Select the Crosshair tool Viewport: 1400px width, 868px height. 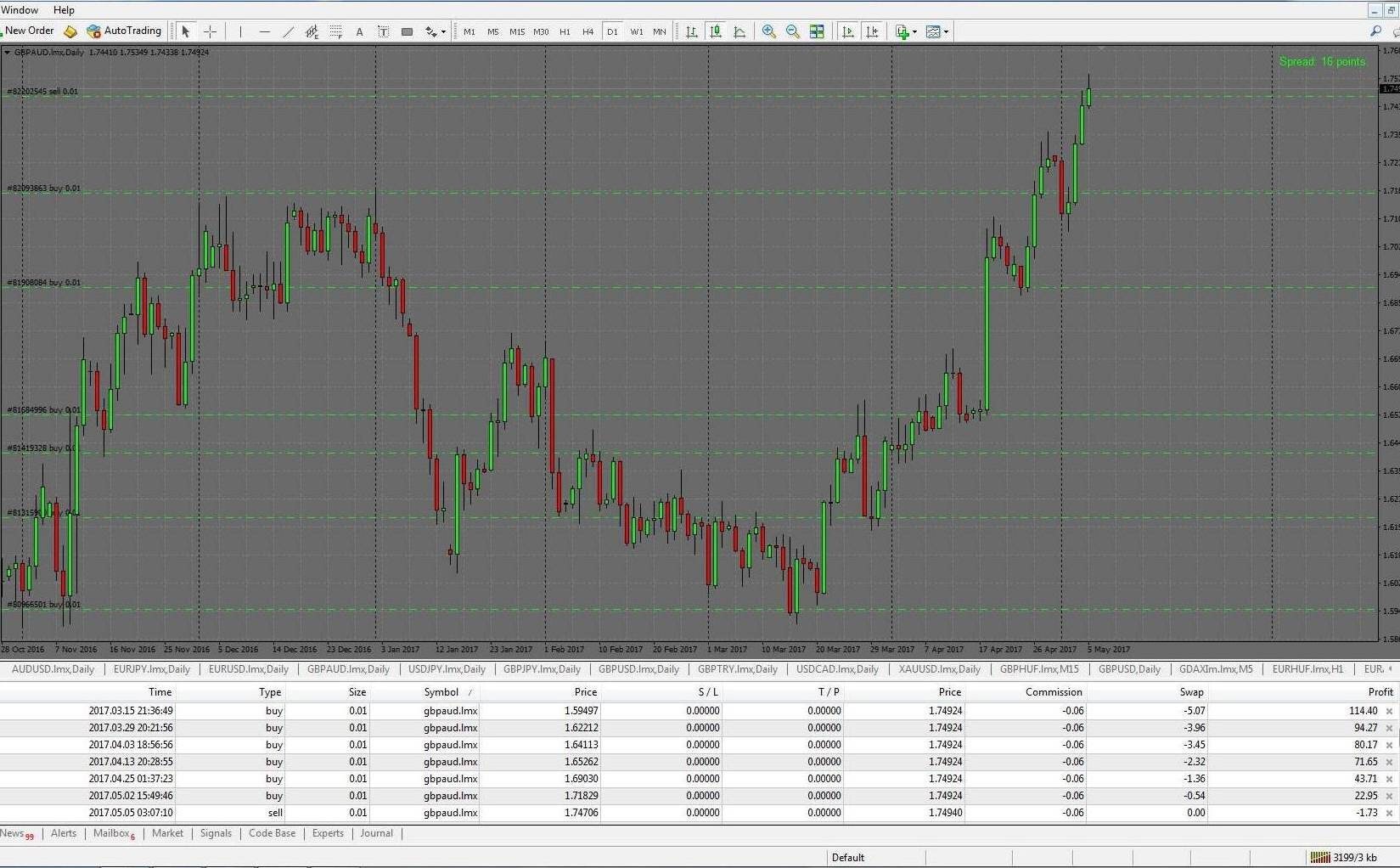[210, 31]
